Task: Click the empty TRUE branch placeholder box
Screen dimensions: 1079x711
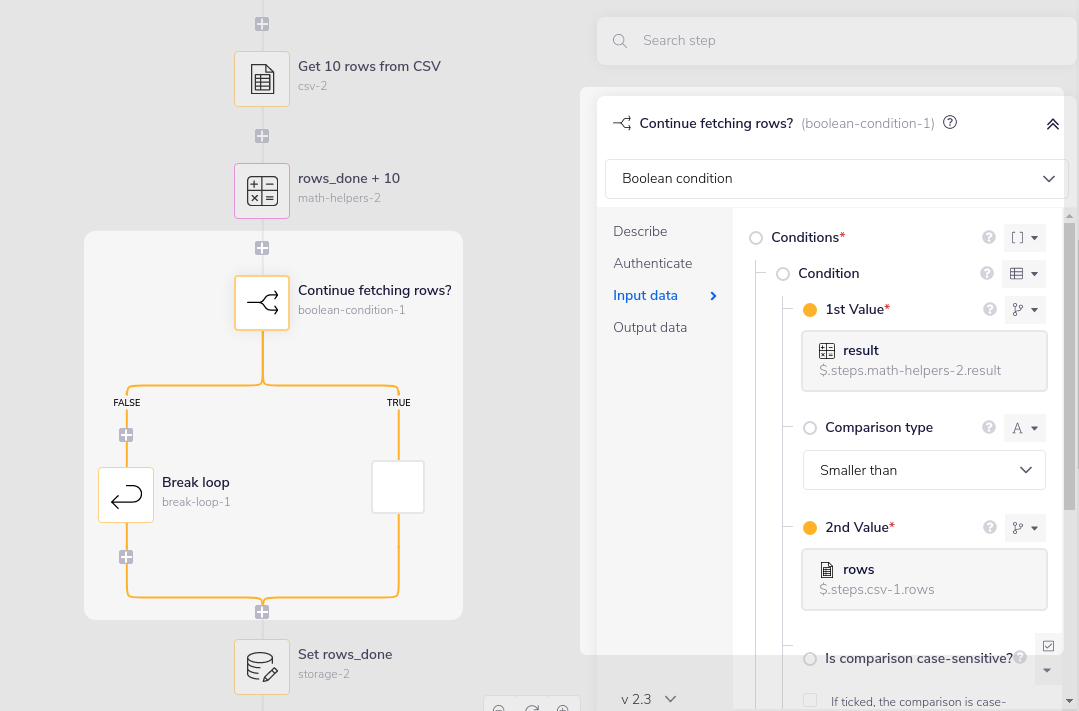Action: pos(398,487)
